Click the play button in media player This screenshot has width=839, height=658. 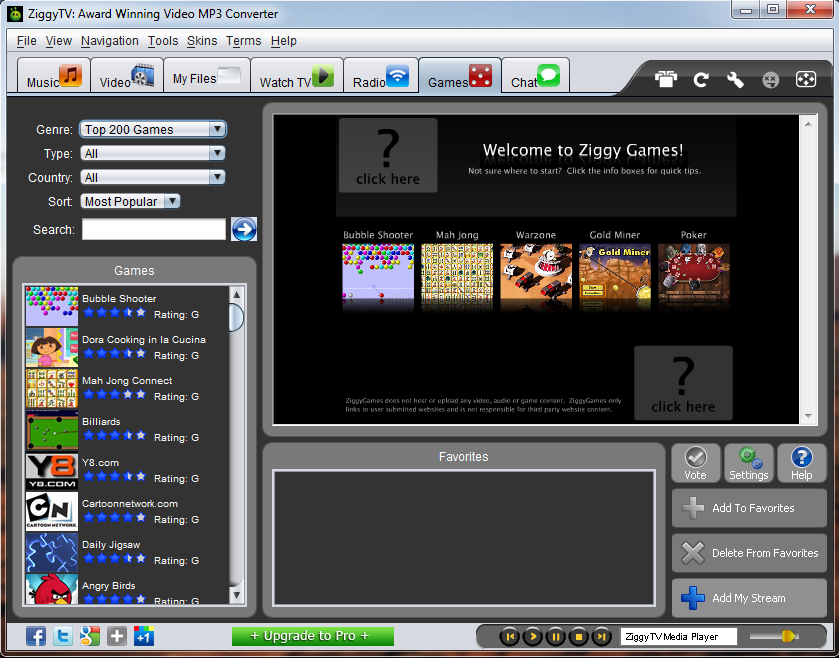pos(532,637)
